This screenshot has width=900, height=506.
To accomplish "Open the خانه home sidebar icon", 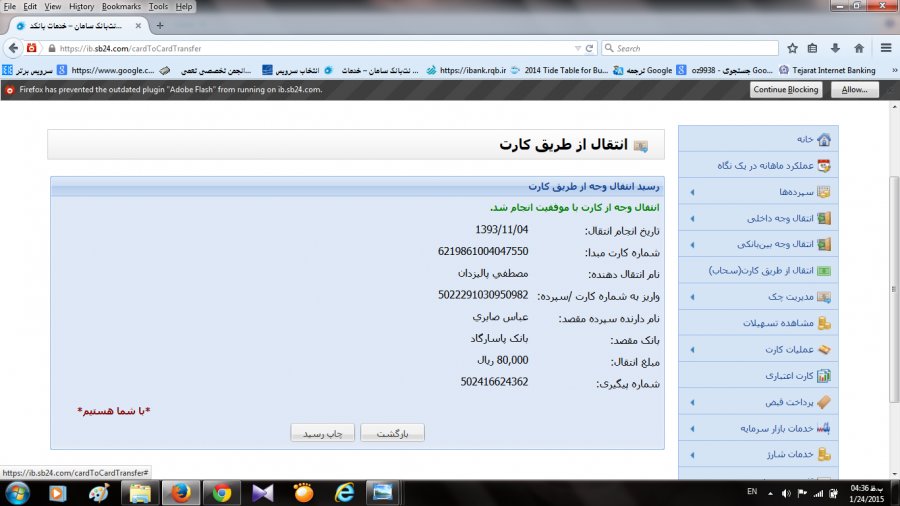I will 824,139.
